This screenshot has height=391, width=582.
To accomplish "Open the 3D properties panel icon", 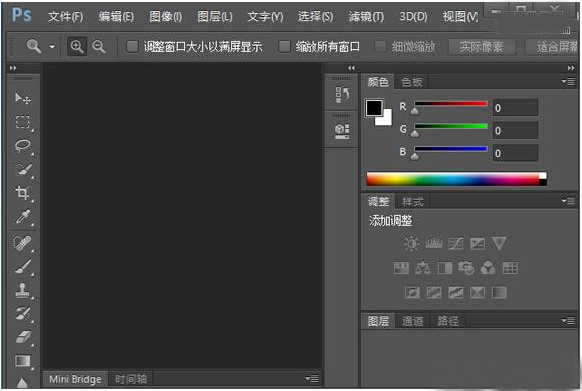I will click(342, 131).
